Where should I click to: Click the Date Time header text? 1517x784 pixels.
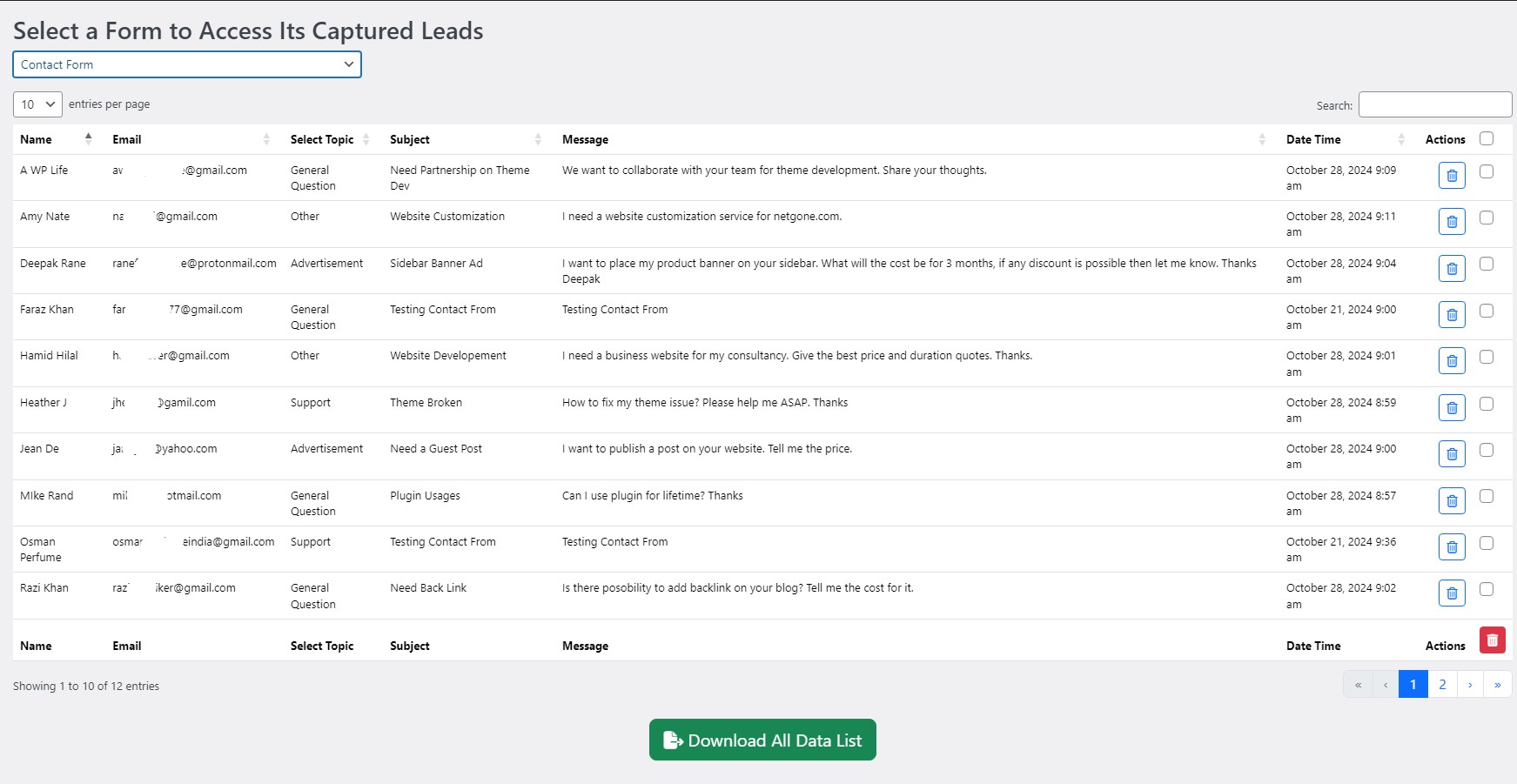pos(1313,139)
